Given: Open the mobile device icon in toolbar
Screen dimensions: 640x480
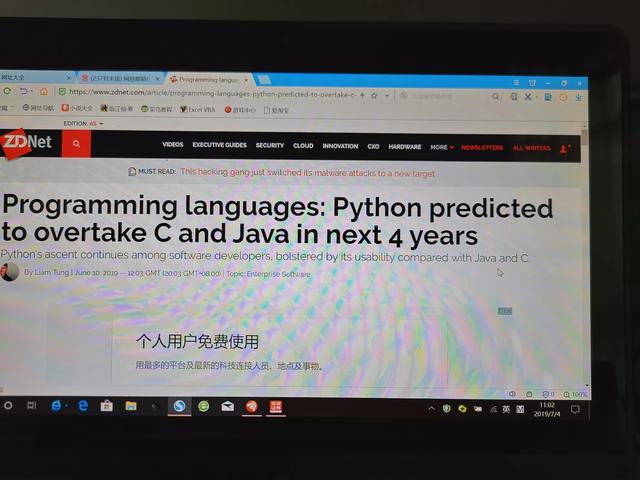Looking at the screenshot, I should 514,97.
